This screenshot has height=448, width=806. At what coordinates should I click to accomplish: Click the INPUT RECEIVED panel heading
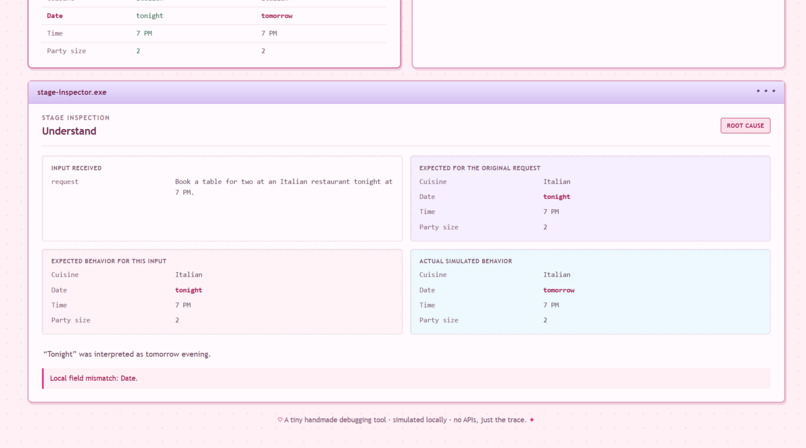click(x=76, y=168)
